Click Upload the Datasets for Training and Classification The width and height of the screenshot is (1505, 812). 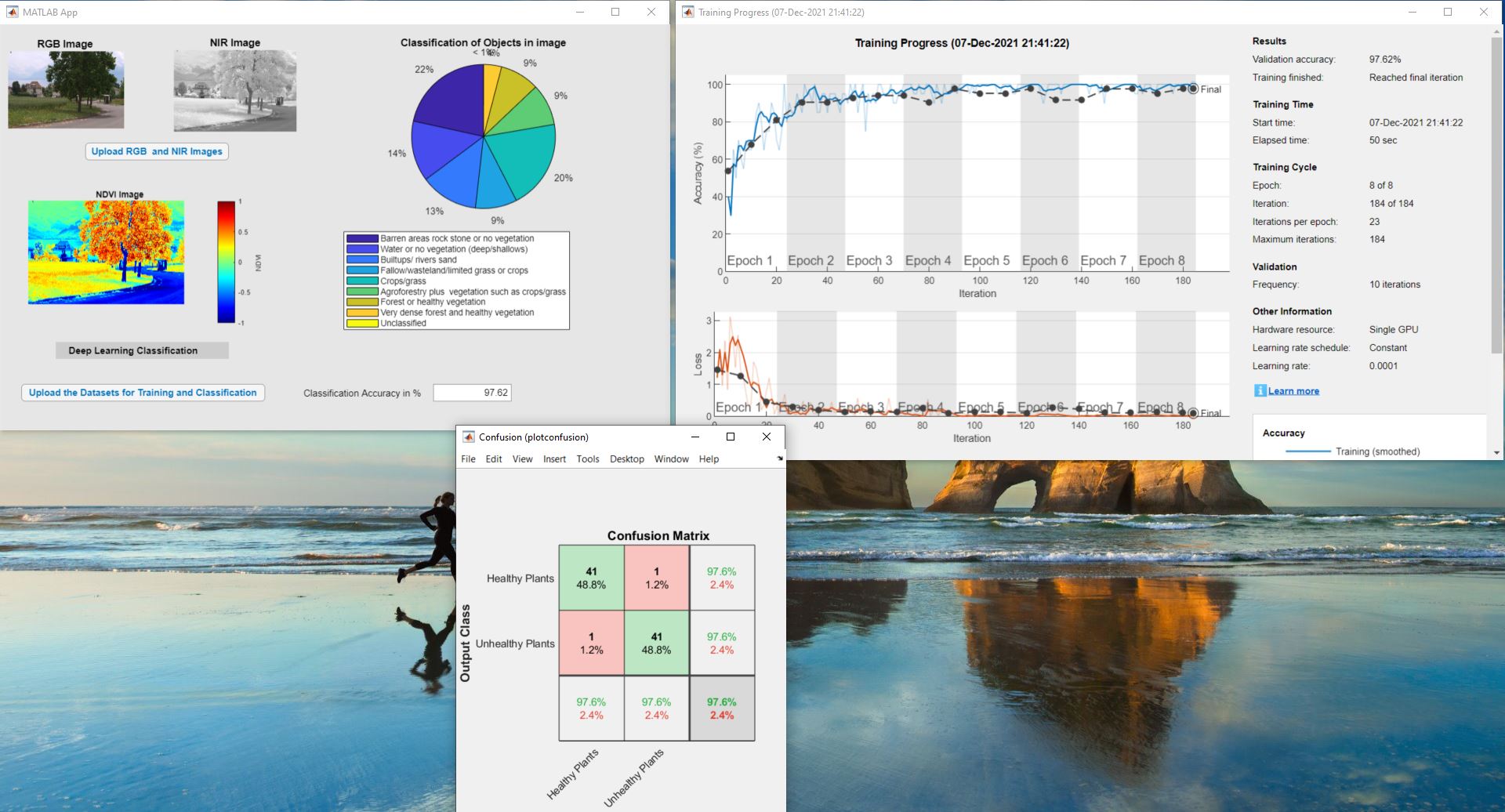pos(142,392)
